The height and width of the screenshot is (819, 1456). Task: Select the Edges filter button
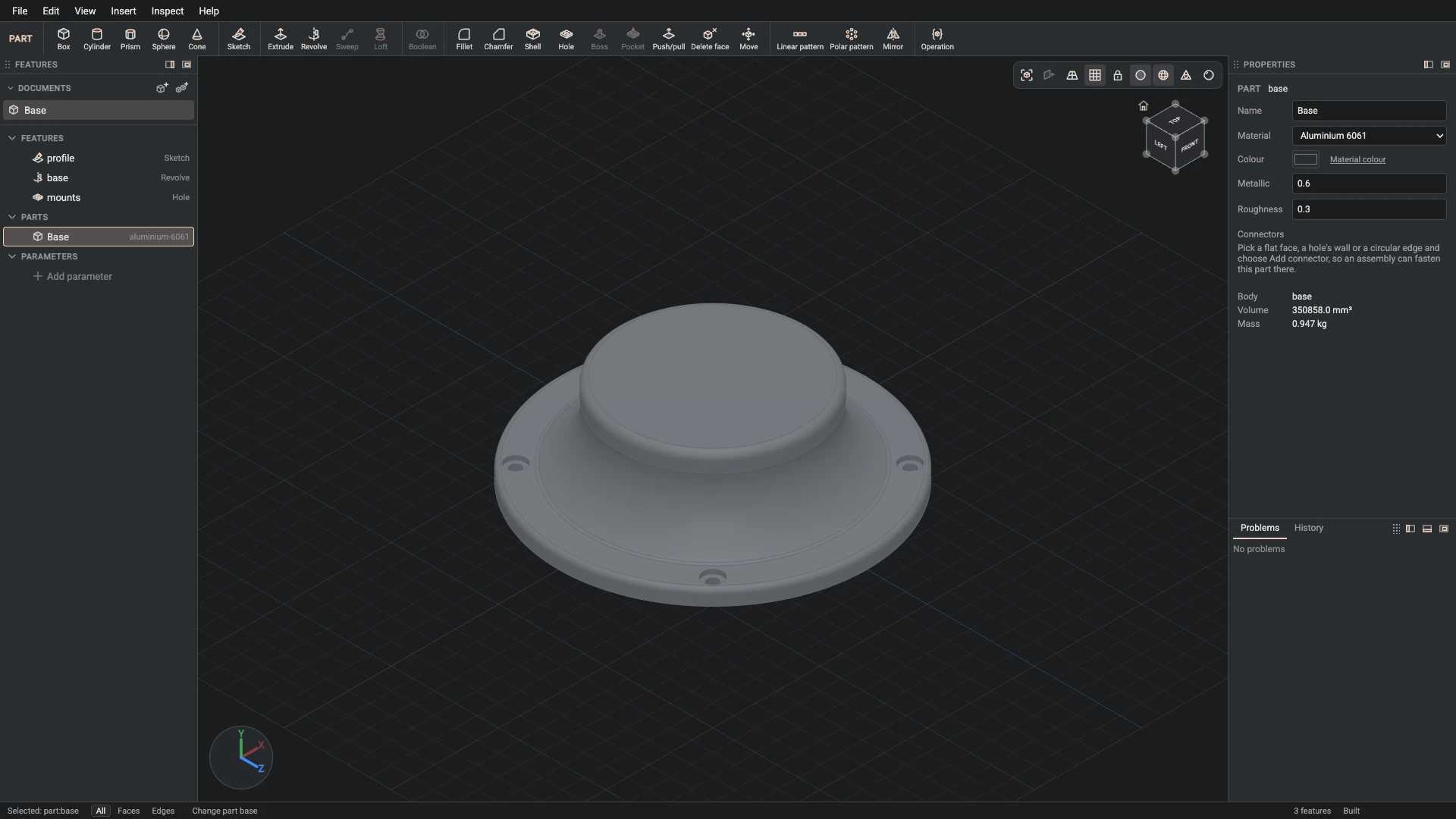tap(163, 811)
